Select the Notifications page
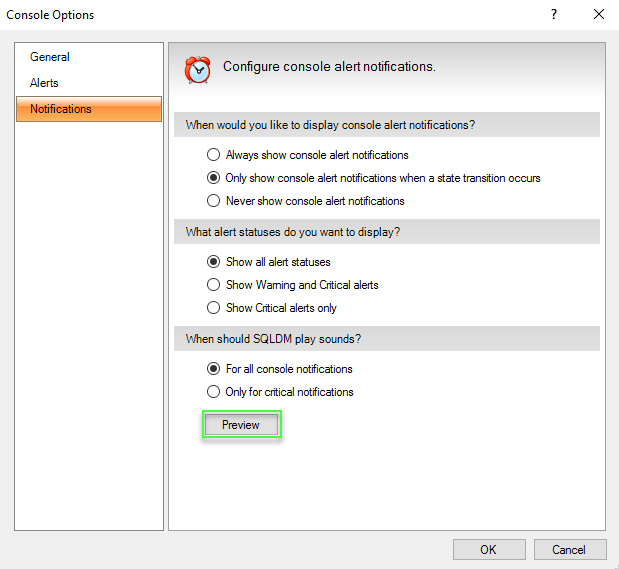The height and width of the screenshot is (569, 619). 61,109
